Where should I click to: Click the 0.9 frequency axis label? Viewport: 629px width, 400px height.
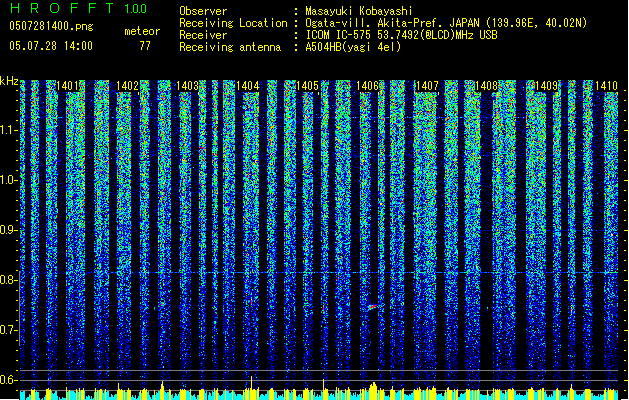pyautogui.click(x=9, y=230)
